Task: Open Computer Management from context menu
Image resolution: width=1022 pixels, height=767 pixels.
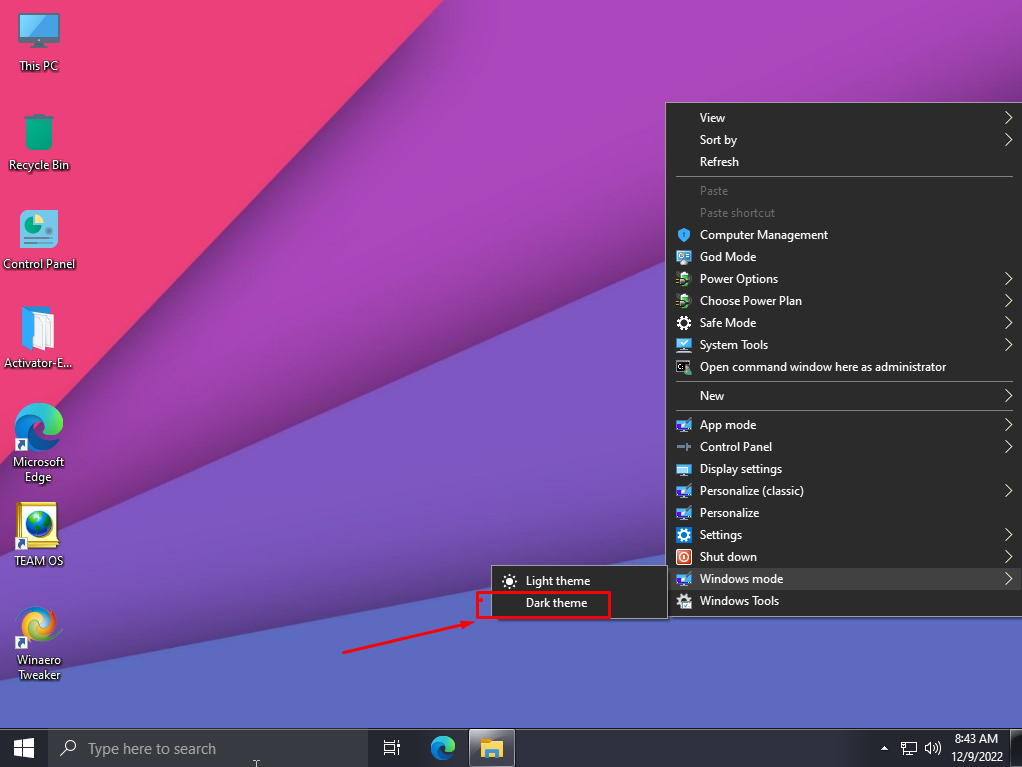Action: [x=763, y=235]
